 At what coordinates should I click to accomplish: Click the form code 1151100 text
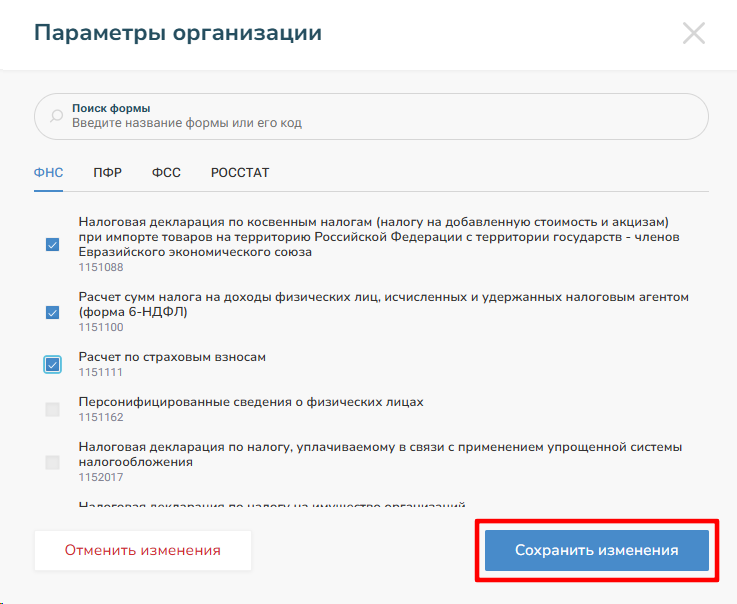(101, 327)
